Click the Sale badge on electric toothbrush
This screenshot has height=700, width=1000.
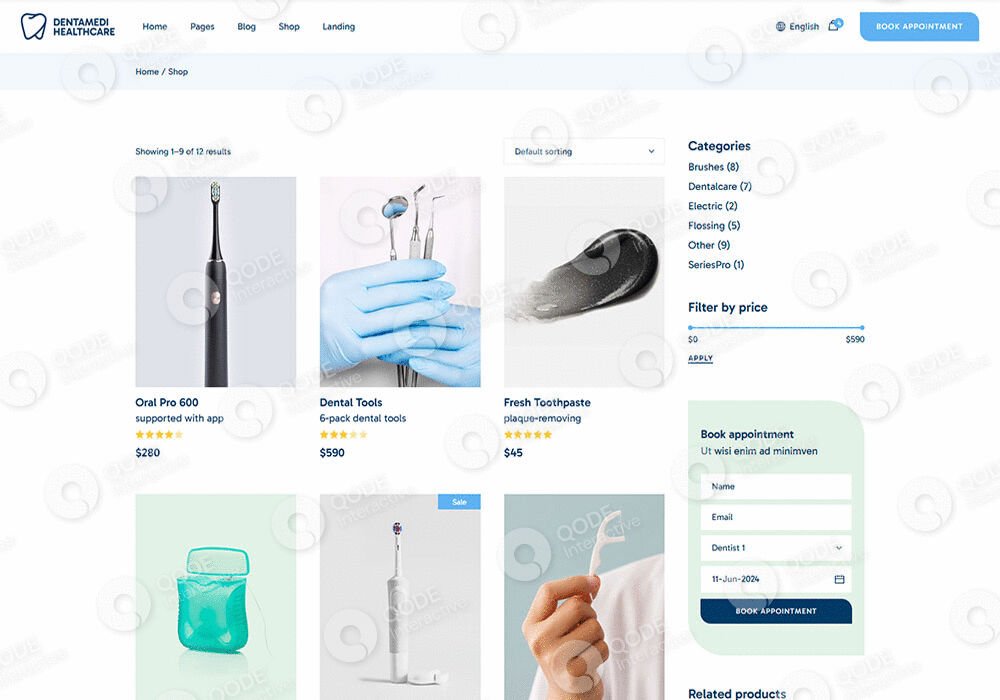pyautogui.click(x=459, y=502)
